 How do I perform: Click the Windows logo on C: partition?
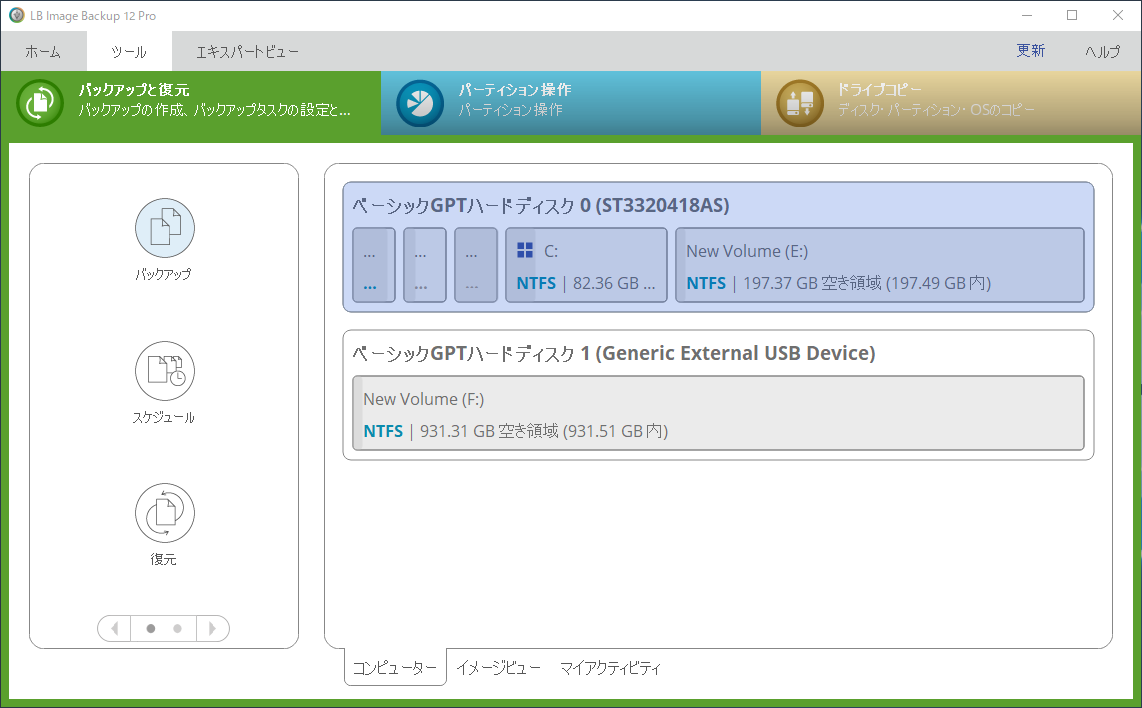pos(525,251)
